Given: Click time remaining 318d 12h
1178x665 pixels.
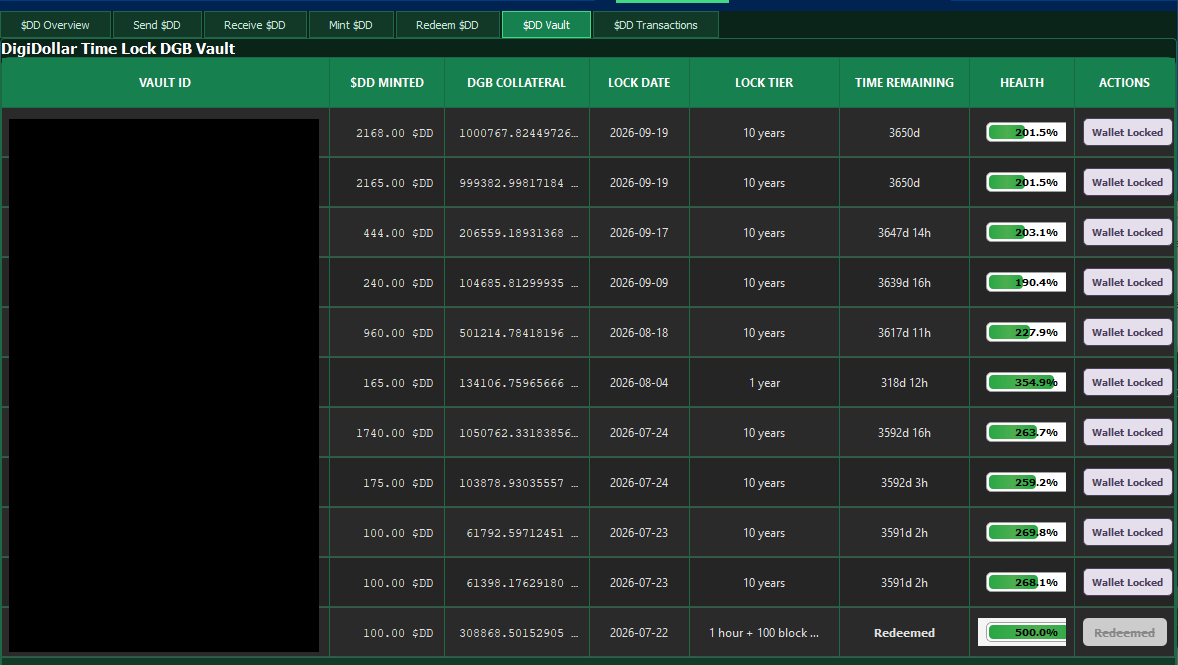Looking at the screenshot, I should point(905,382).
